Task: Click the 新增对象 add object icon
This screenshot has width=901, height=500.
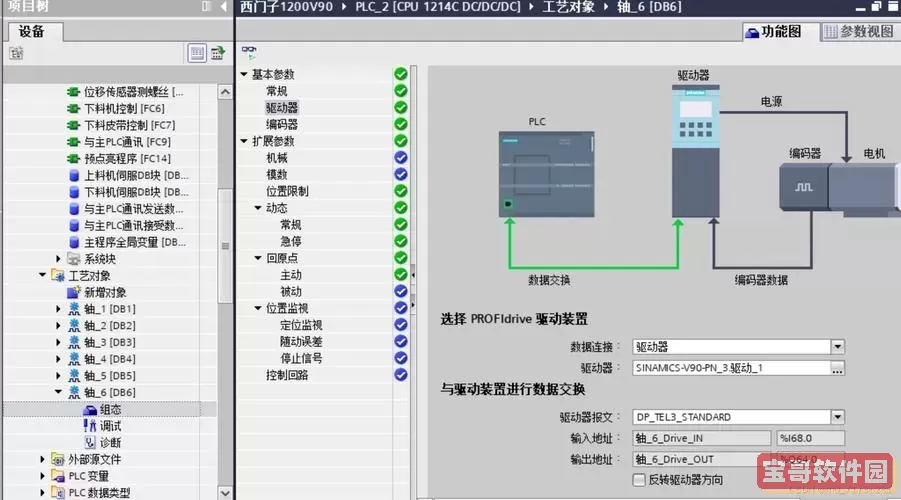Action: pyautogui.click(x=74, y=292)
